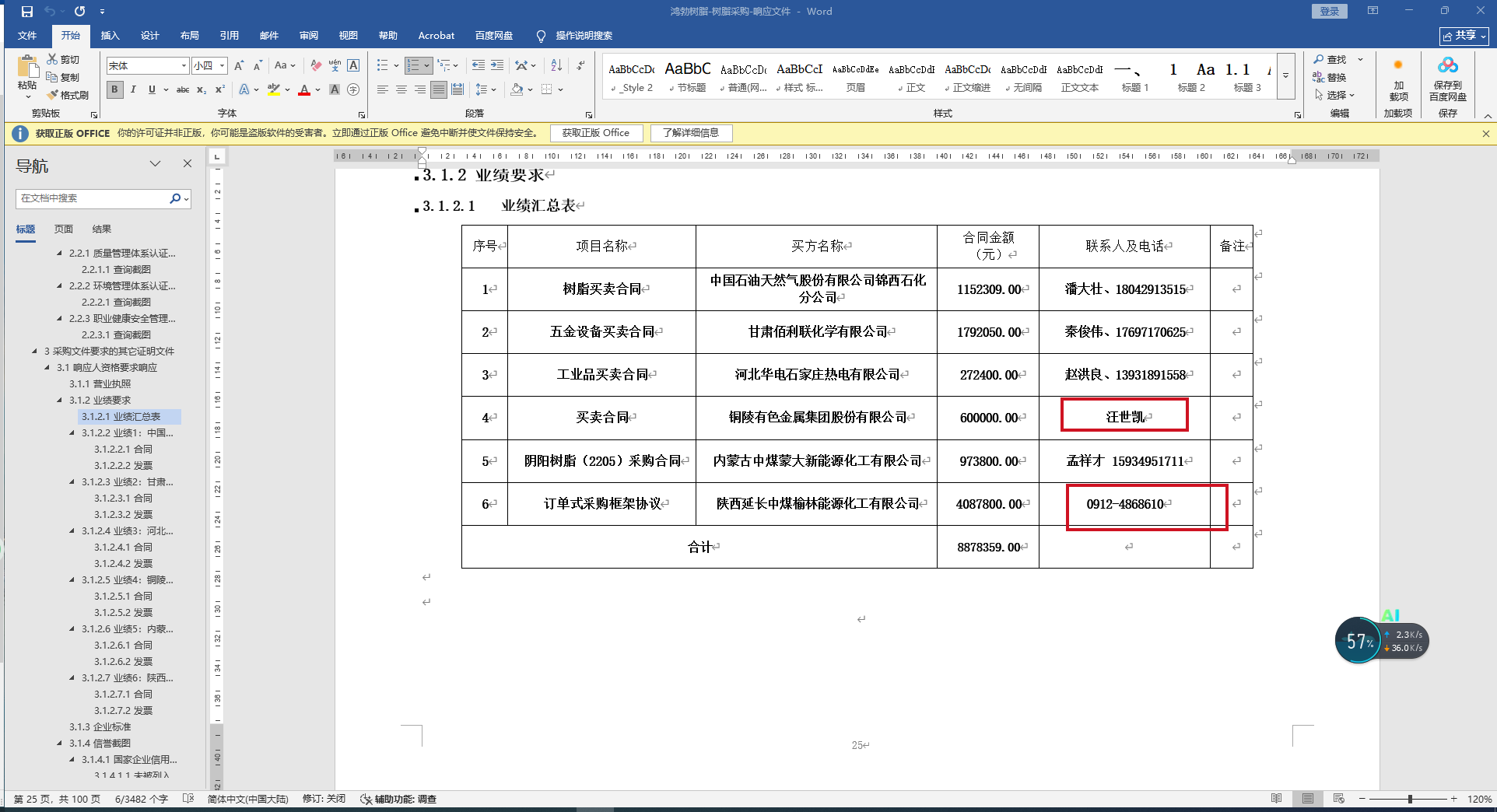Toggle strikethrough (abc) formatting

tap(183, 89)
